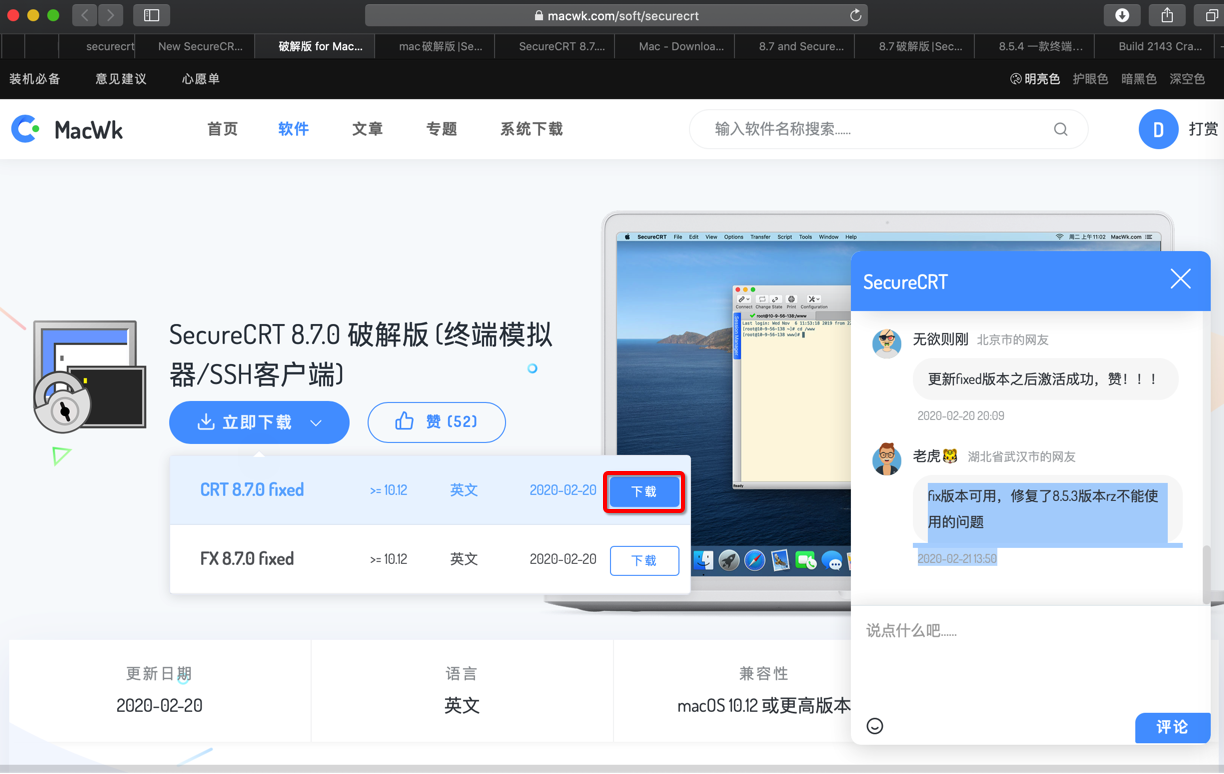Click the 'CRT 8.7.0 fixed' row title
The image size is (1224, 774).
[x=252, y=490]
